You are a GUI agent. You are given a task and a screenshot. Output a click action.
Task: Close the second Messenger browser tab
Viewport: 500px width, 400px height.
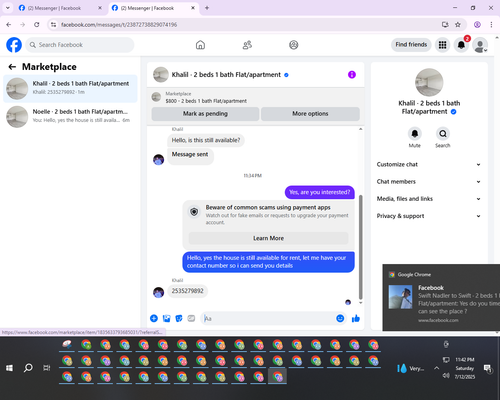pos(193,8)
